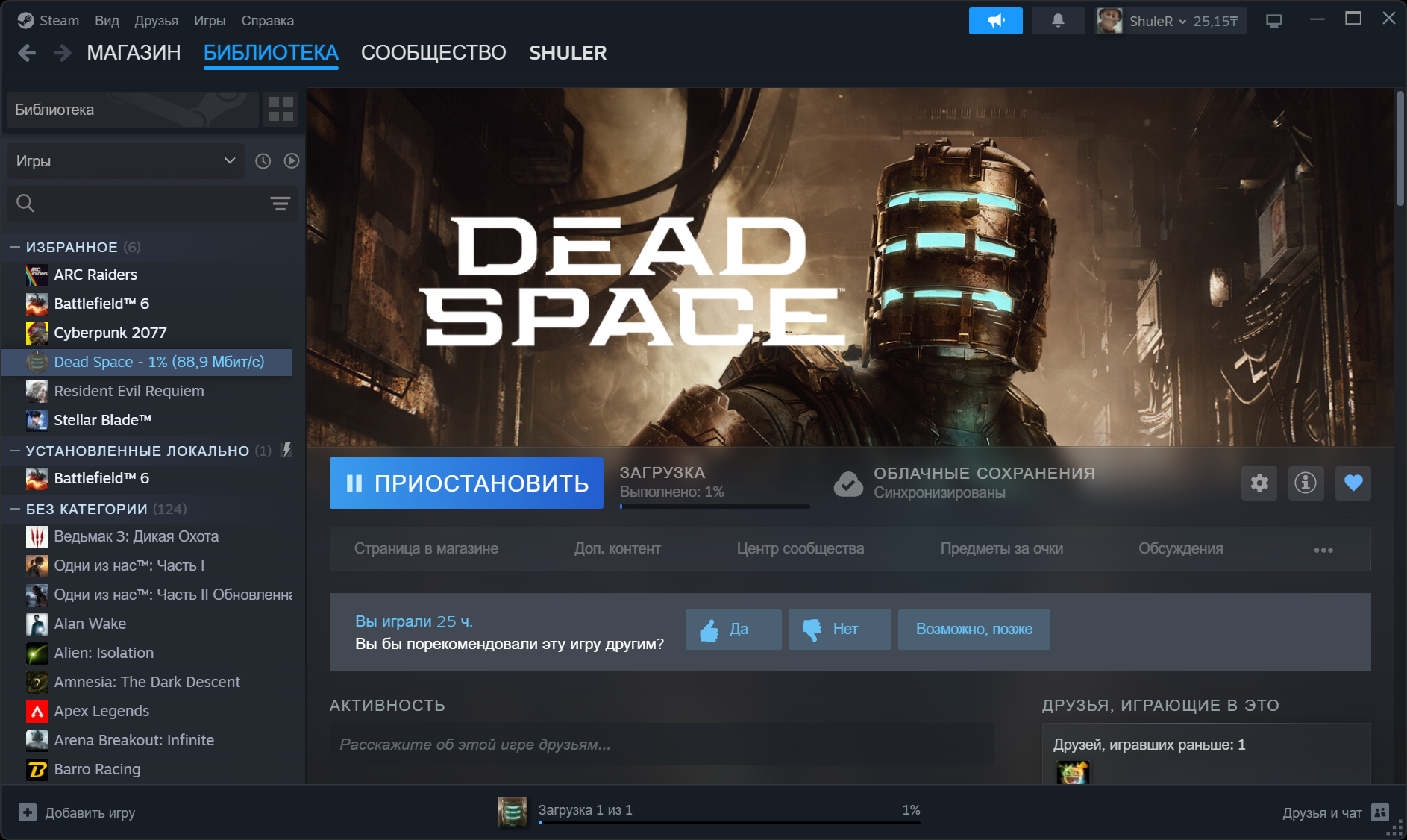
Task: Show Dead Space game info icon
Action: pos(1306,483)
